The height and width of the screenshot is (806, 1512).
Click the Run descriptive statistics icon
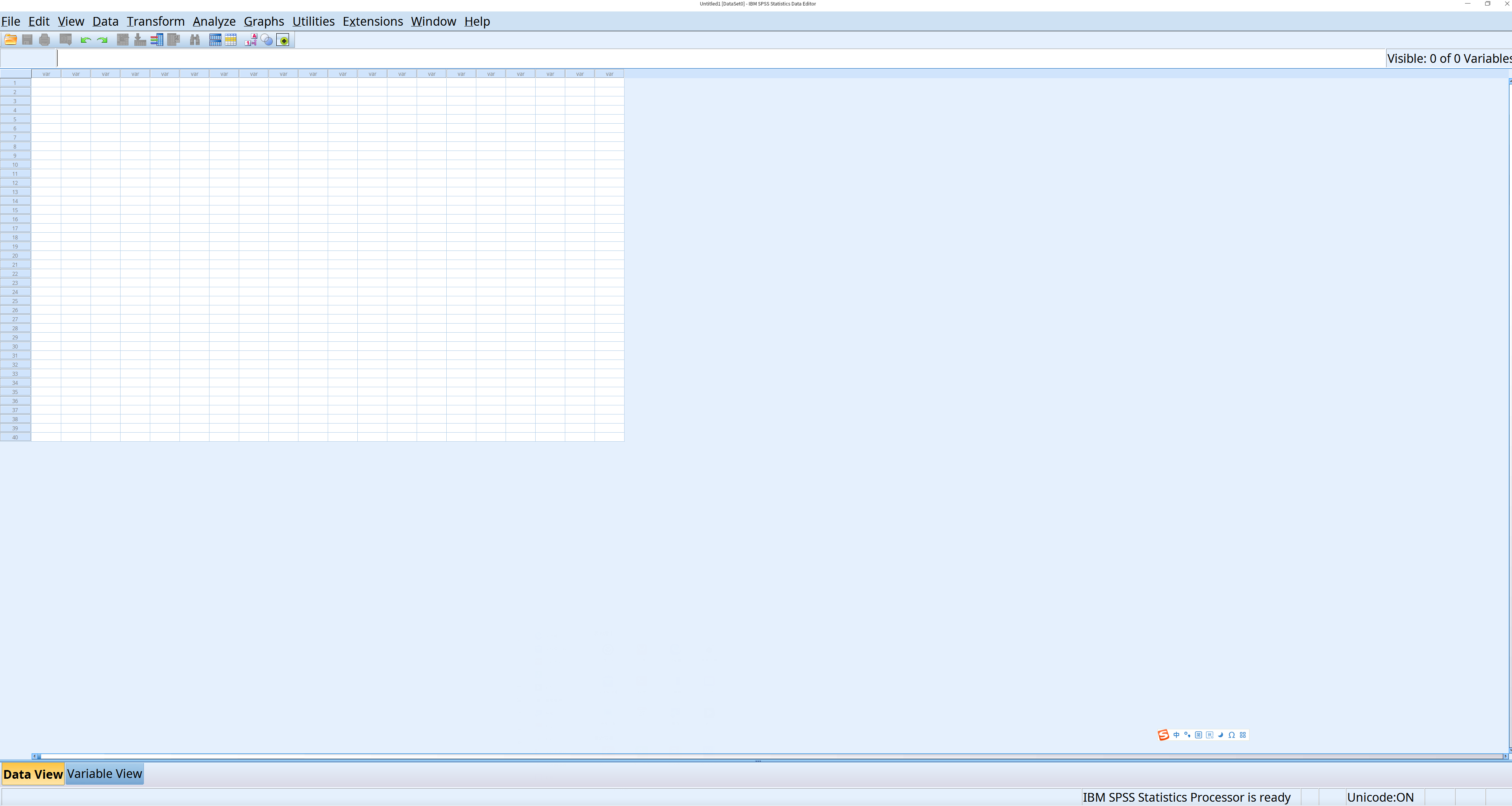174,39
